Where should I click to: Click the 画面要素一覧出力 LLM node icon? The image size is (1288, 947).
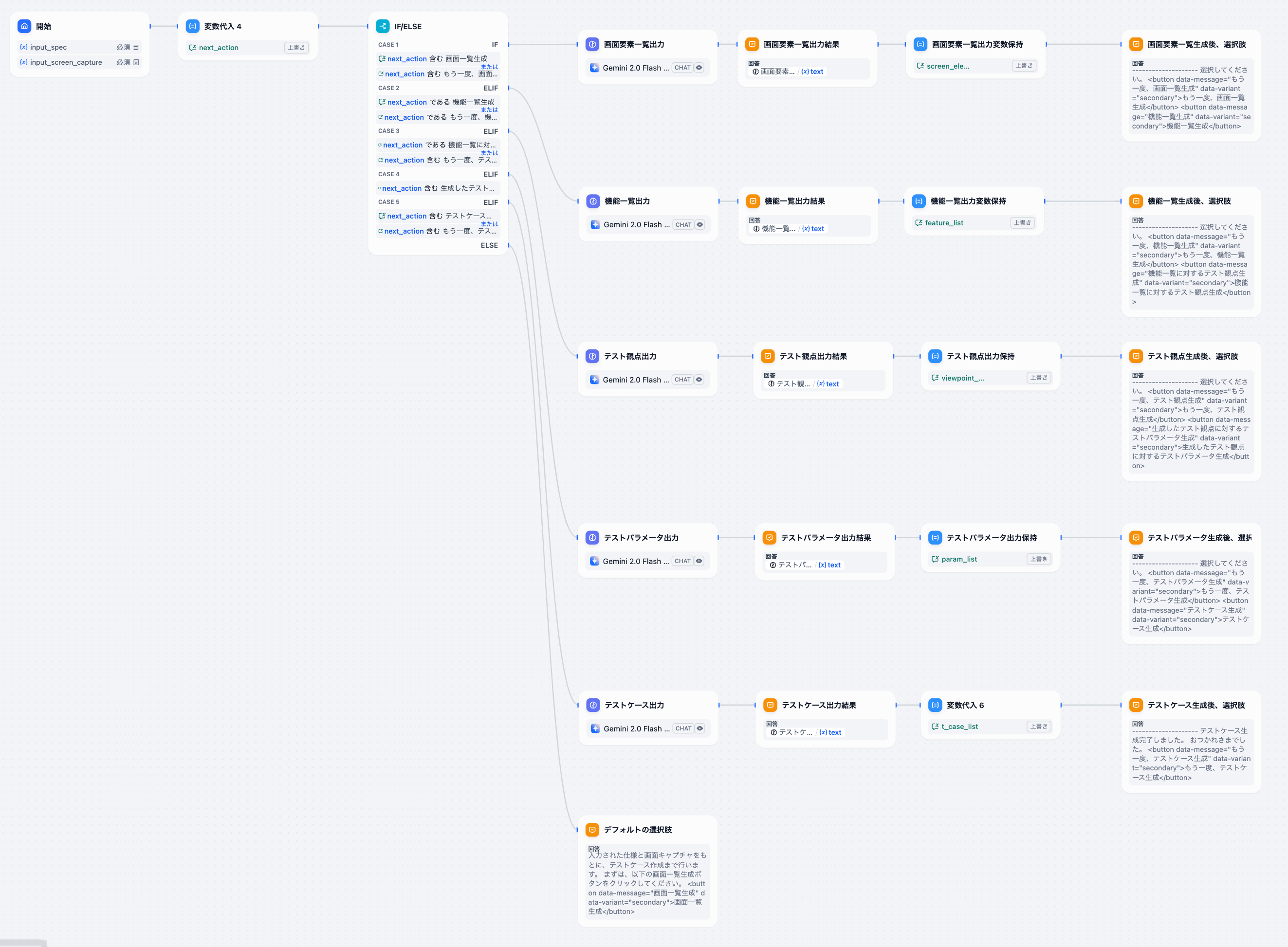(x=592, y=44)
